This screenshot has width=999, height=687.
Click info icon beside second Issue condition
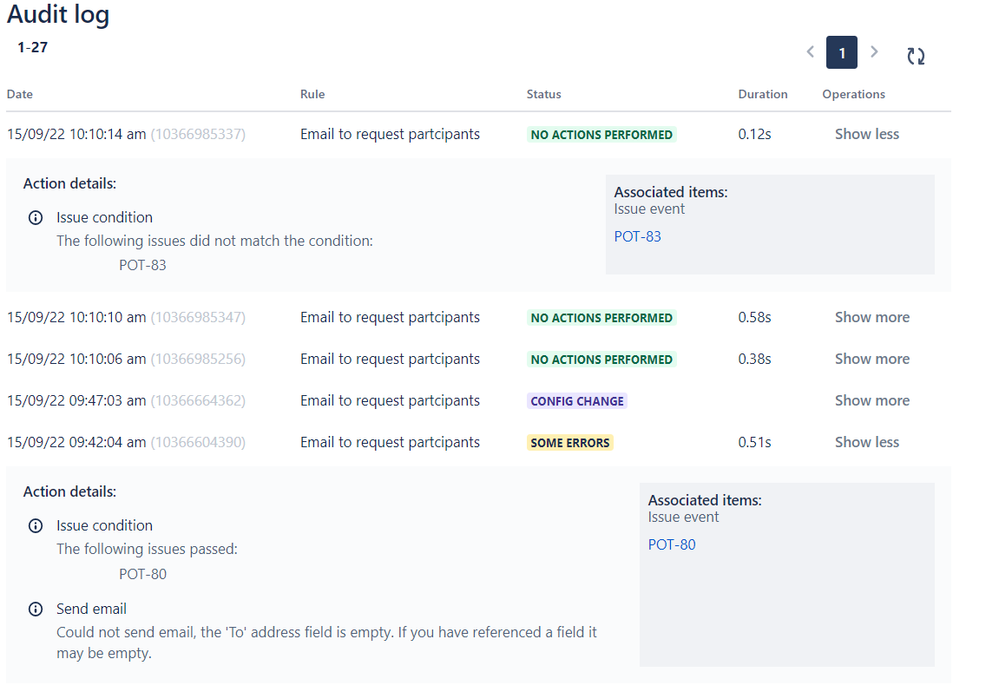pos(36,526)
